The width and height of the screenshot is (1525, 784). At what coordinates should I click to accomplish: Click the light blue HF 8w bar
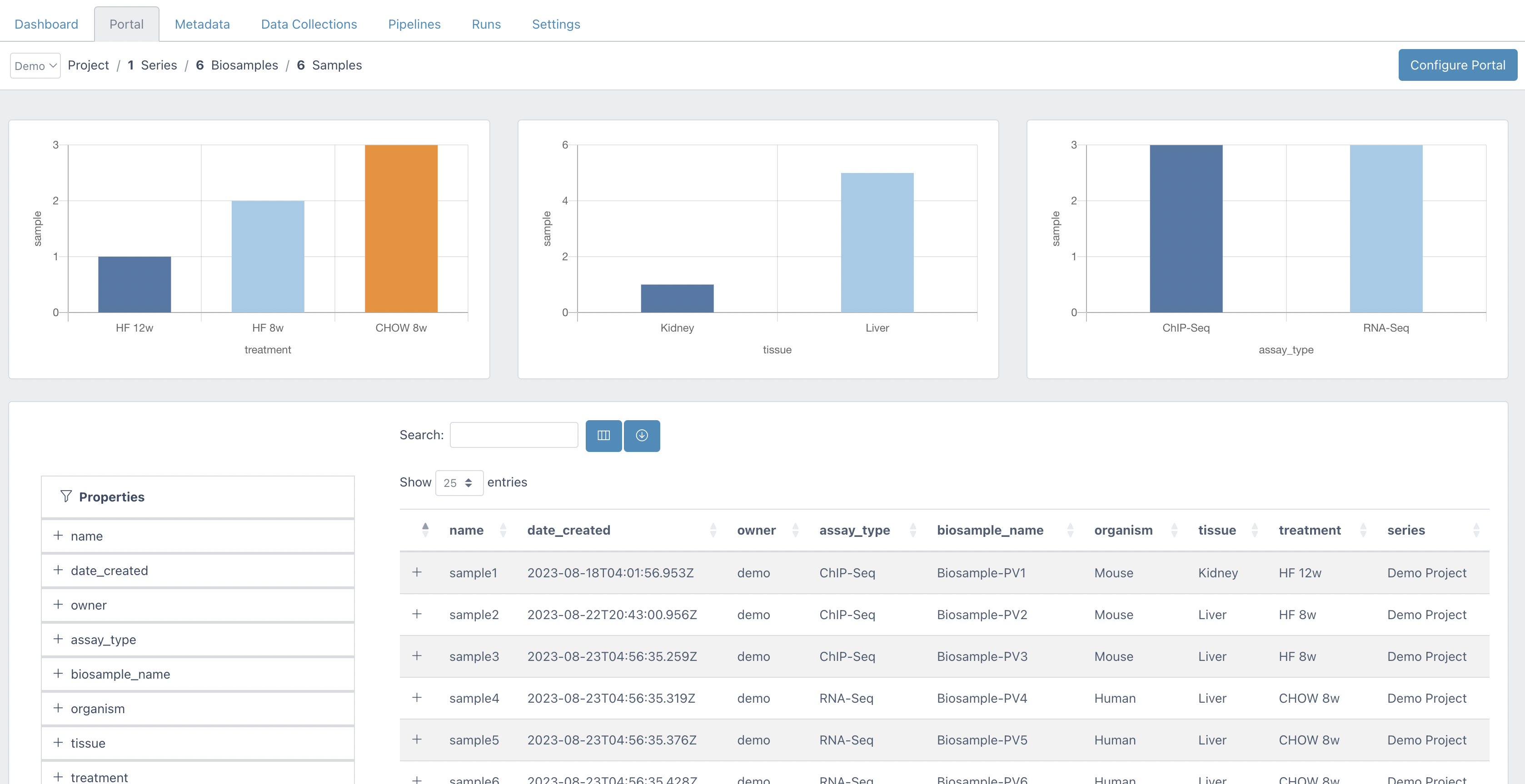268,257
